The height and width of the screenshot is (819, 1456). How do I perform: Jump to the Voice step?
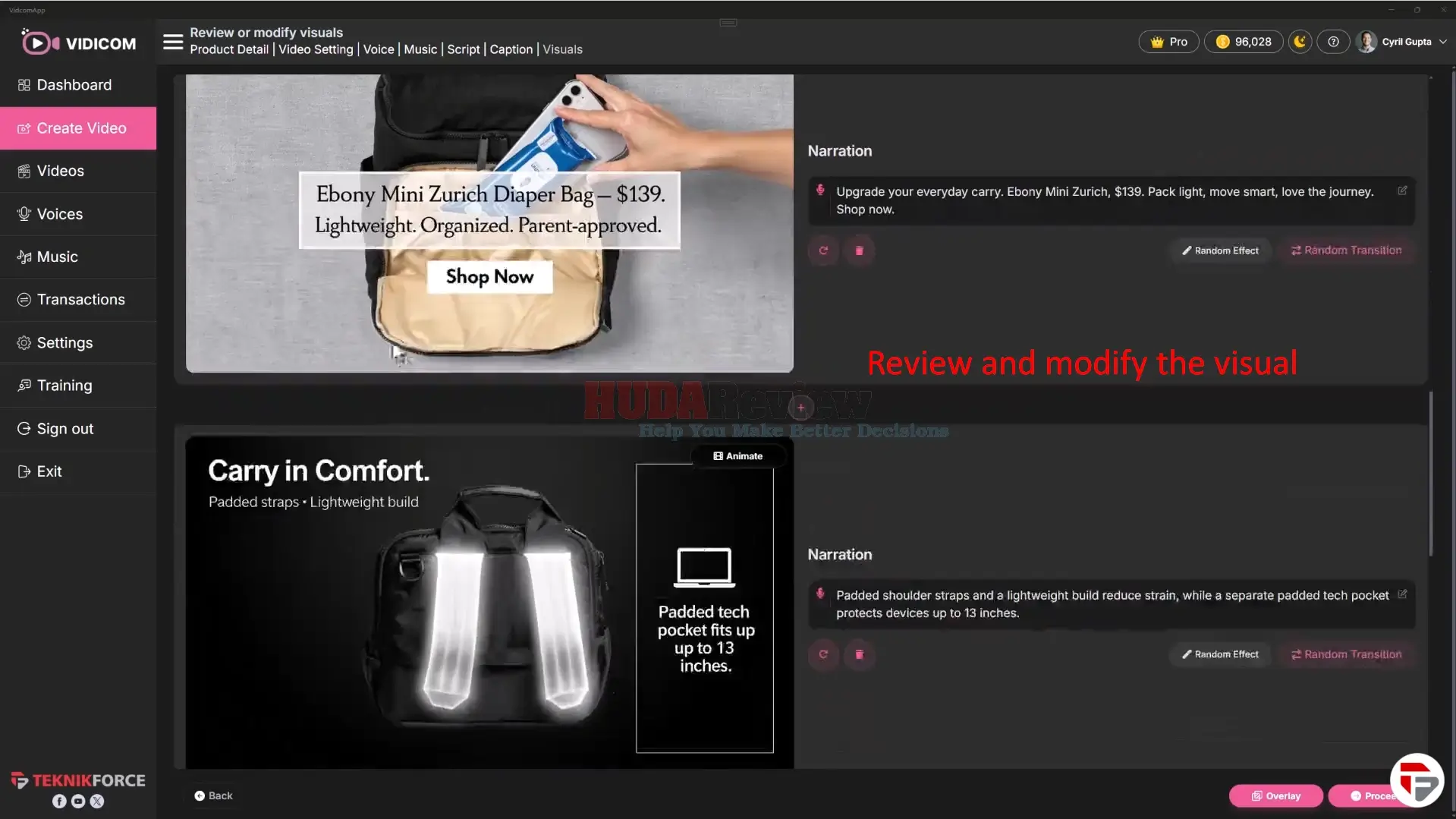[379, 49]
